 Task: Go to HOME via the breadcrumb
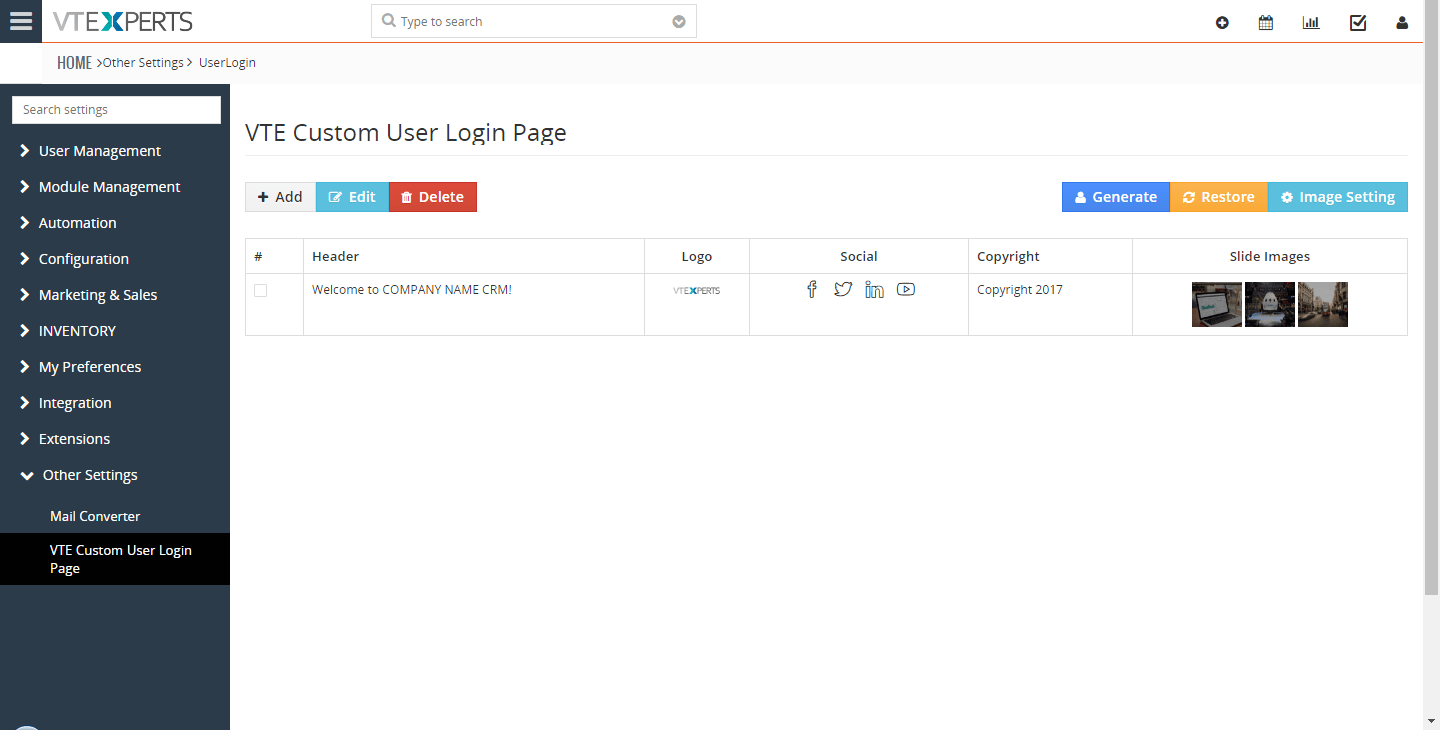click(x=74, y=61)
